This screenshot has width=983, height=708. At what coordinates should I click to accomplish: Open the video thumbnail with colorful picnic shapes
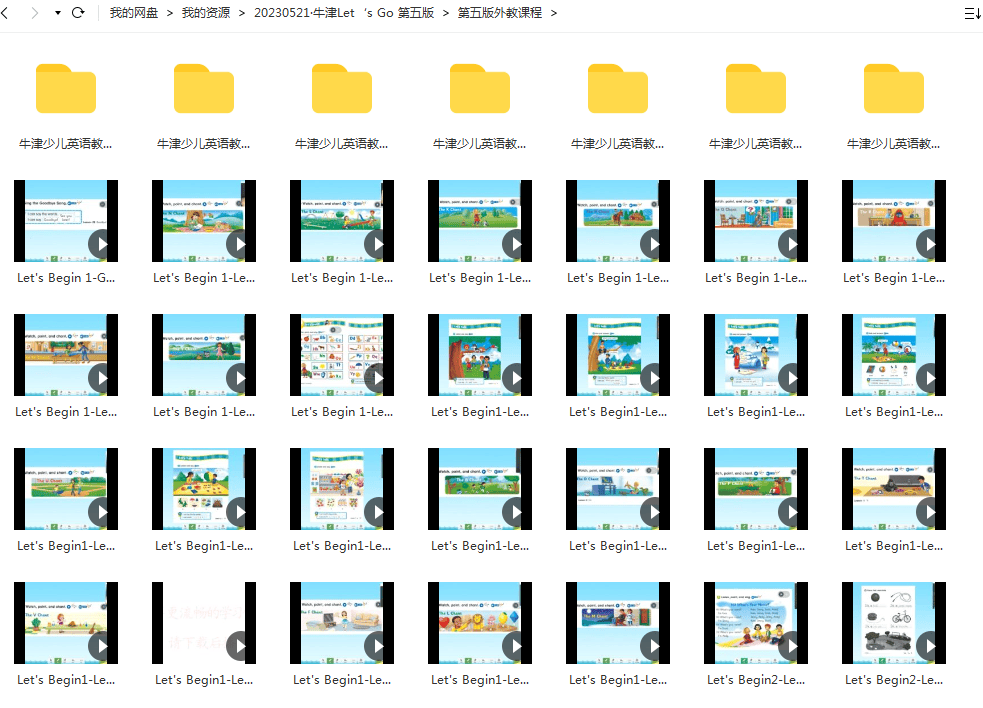coord(204,489)
